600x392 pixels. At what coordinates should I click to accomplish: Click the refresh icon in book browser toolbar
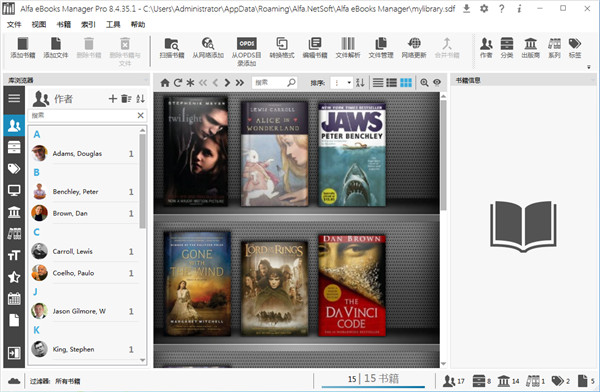click(178, 82)
